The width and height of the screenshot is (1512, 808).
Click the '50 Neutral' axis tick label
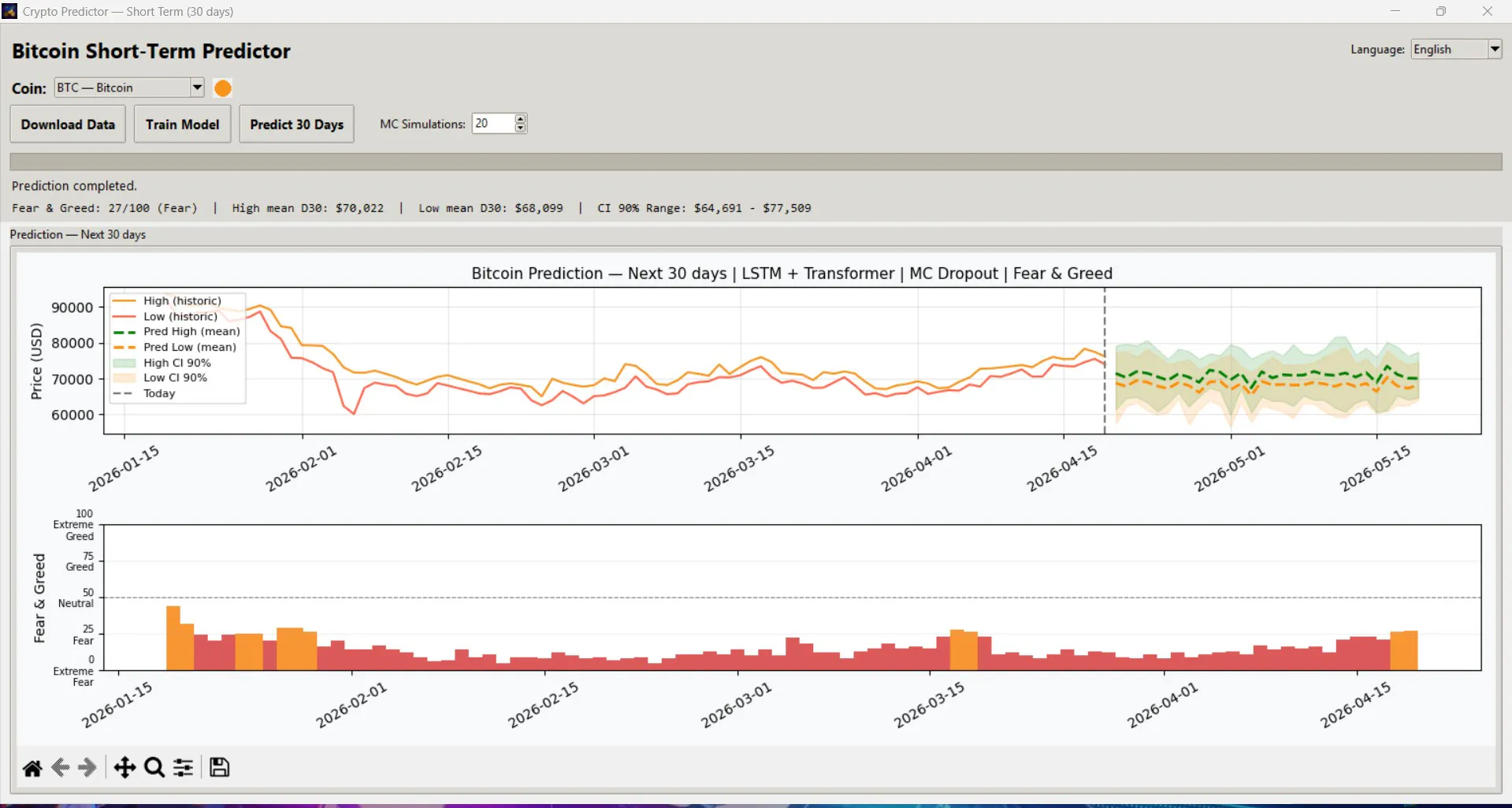tap(76, 598)
